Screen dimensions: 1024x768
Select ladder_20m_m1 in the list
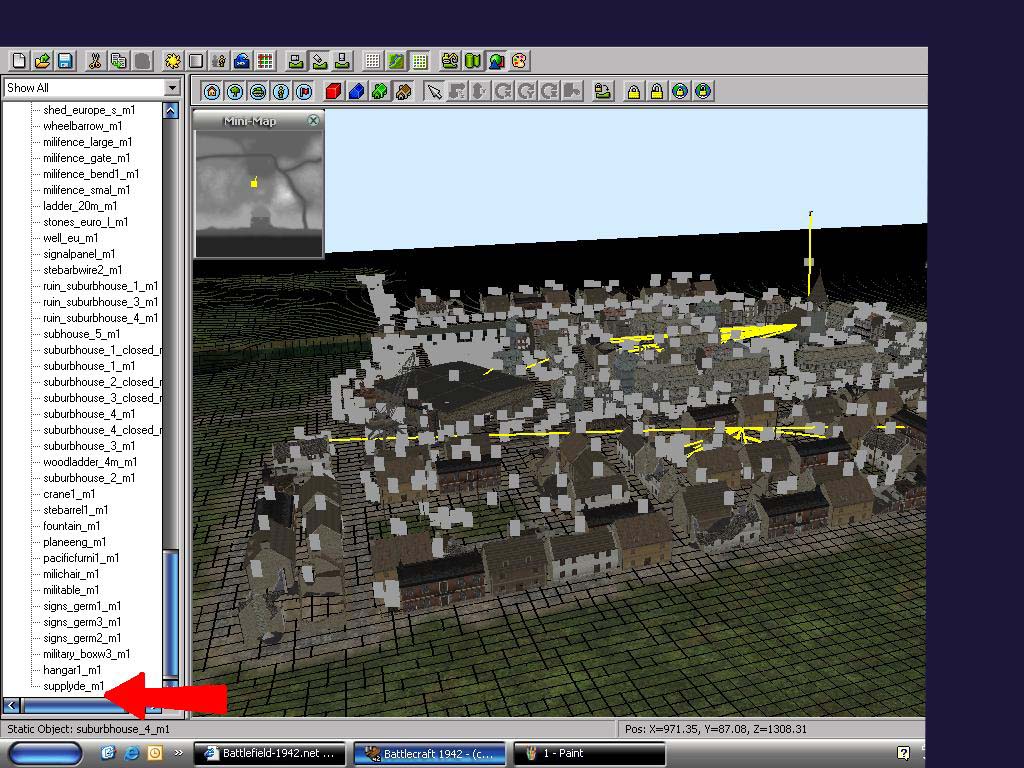point(80,206)
